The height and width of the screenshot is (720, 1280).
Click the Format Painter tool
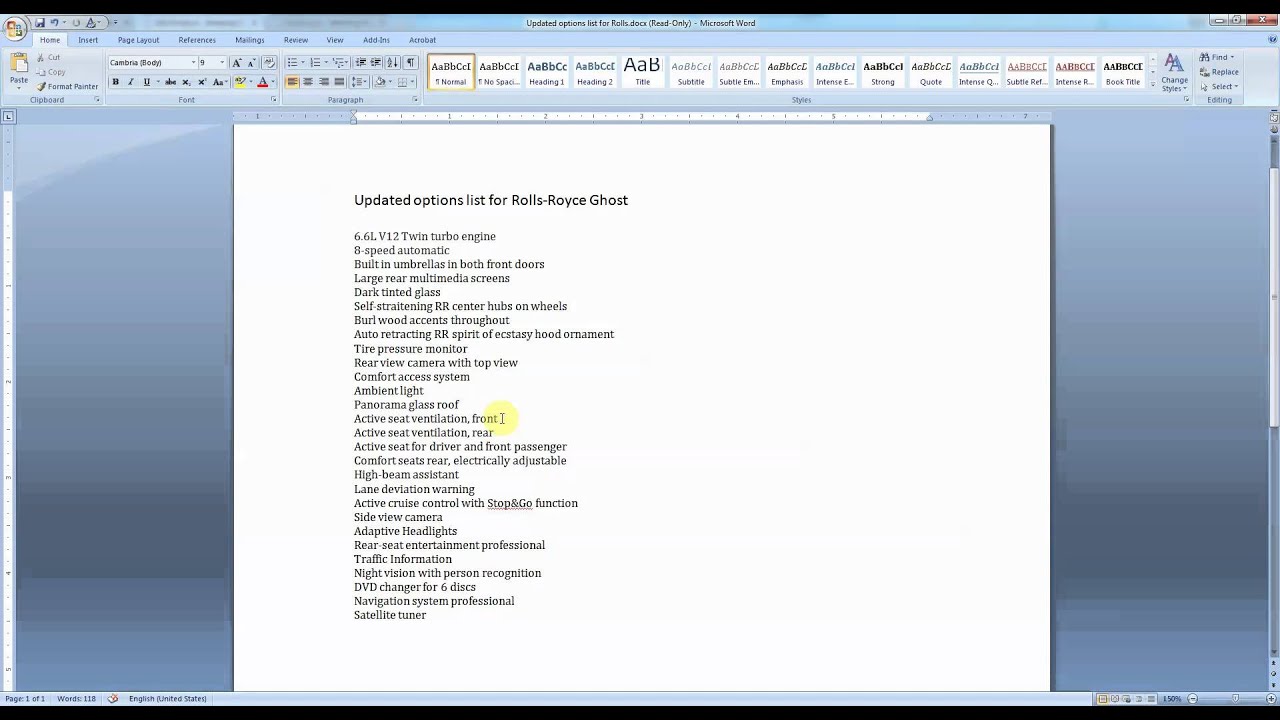[67, 86]
